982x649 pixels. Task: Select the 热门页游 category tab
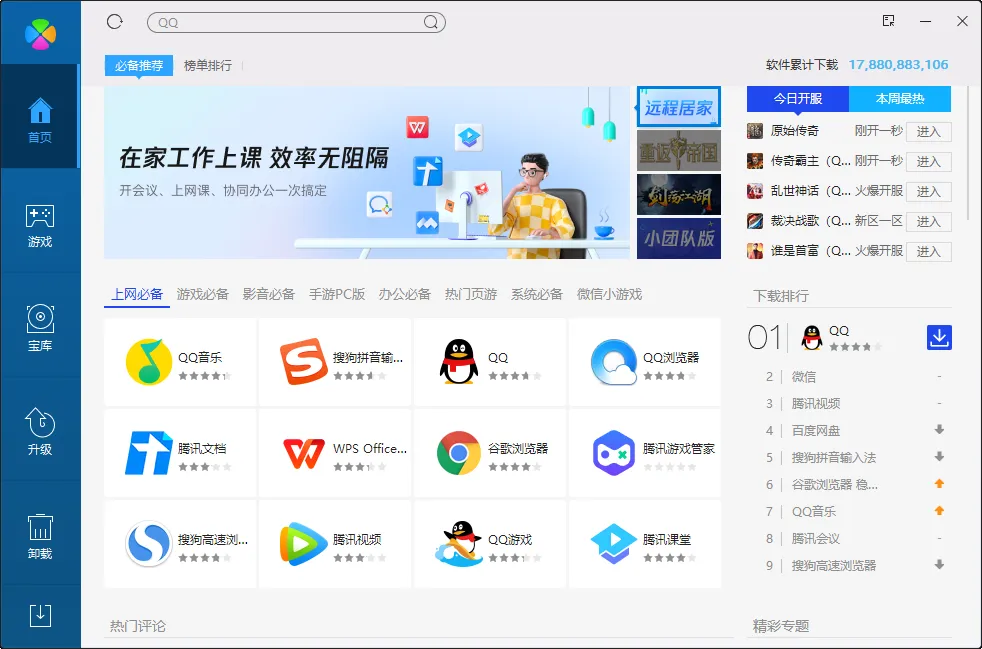coord(471,294)
